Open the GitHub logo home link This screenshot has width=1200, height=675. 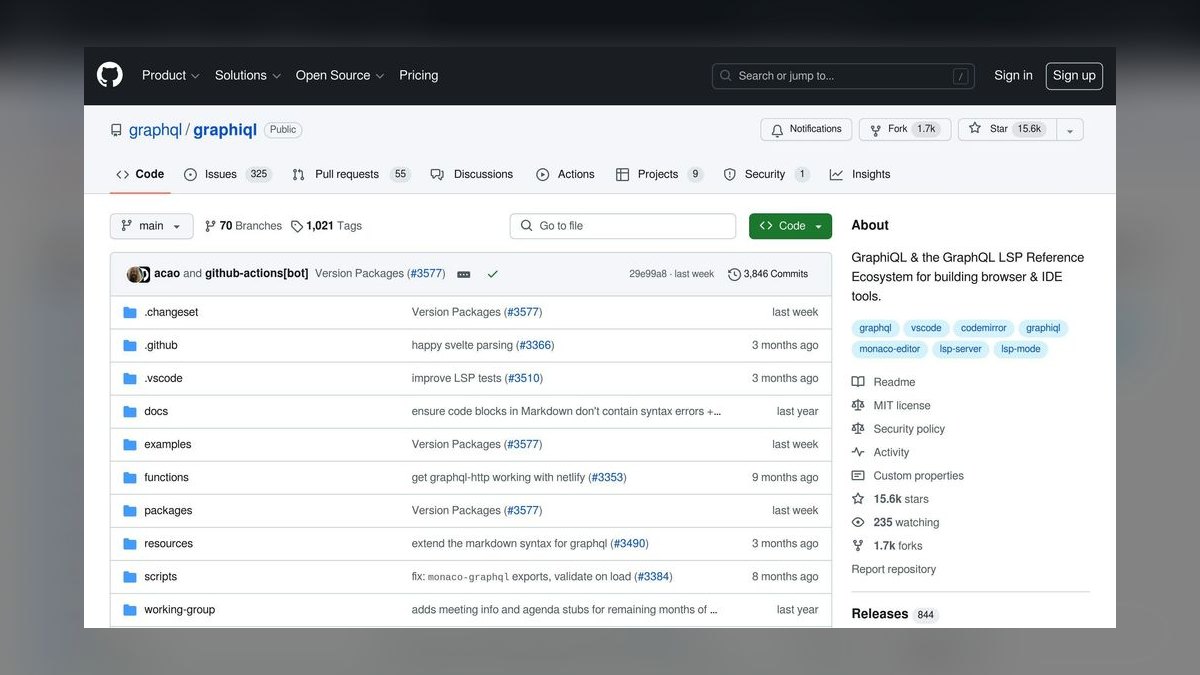coord(110,75)
